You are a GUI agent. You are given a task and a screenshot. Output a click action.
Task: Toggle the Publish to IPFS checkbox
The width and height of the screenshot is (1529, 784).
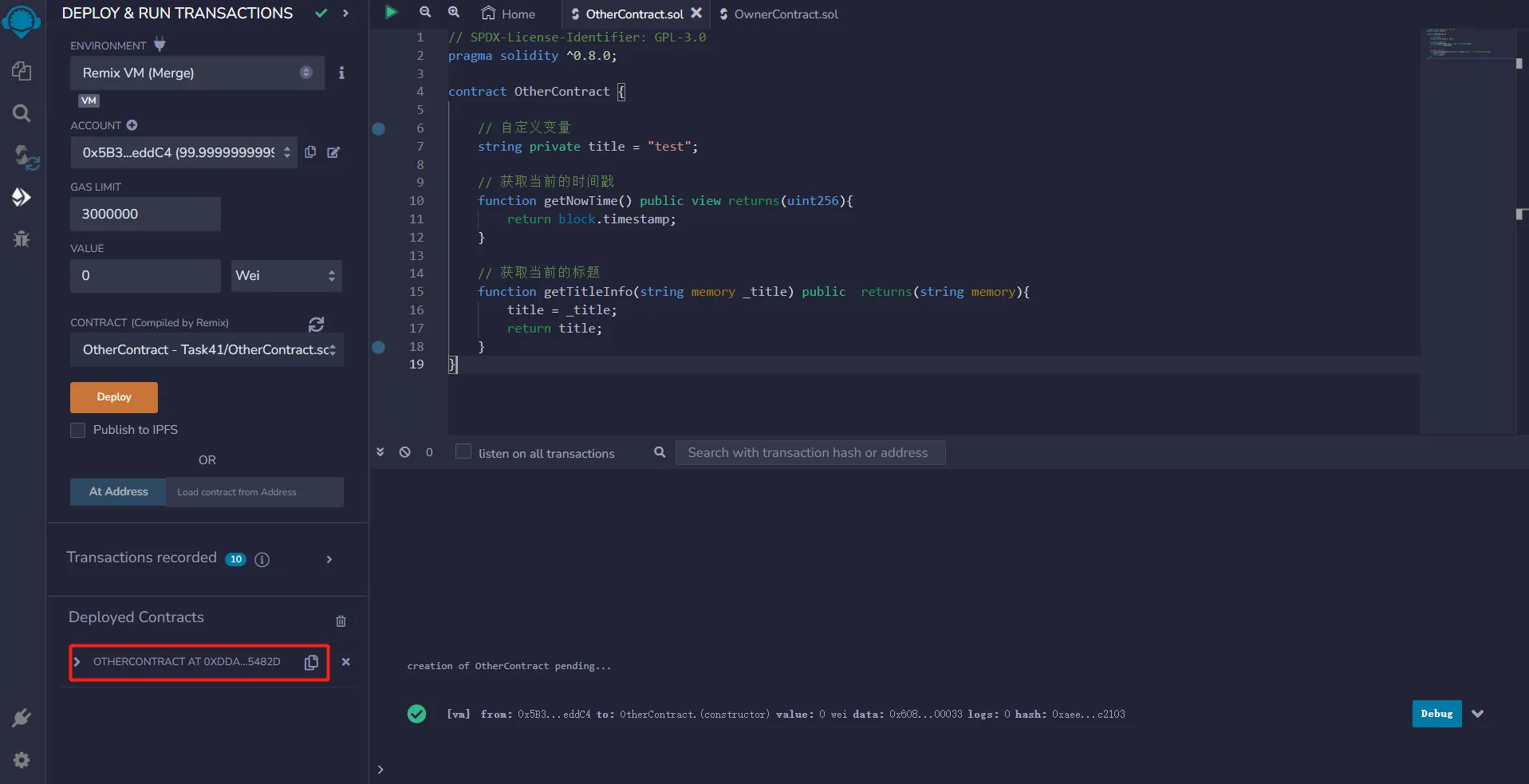77,430
